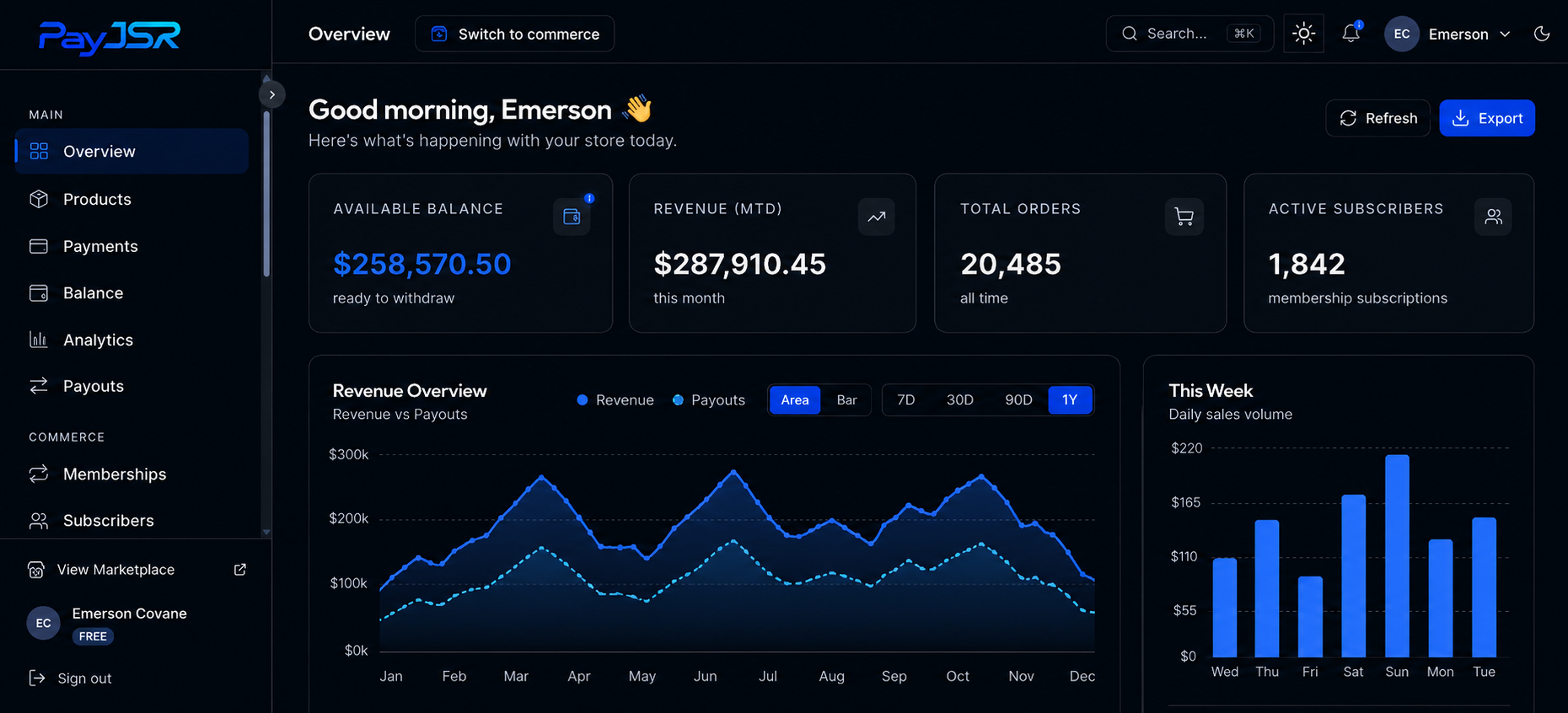Click the commerce icon in Switch button
Viewport: 1568px width, 713px height.
pos(439,34)
